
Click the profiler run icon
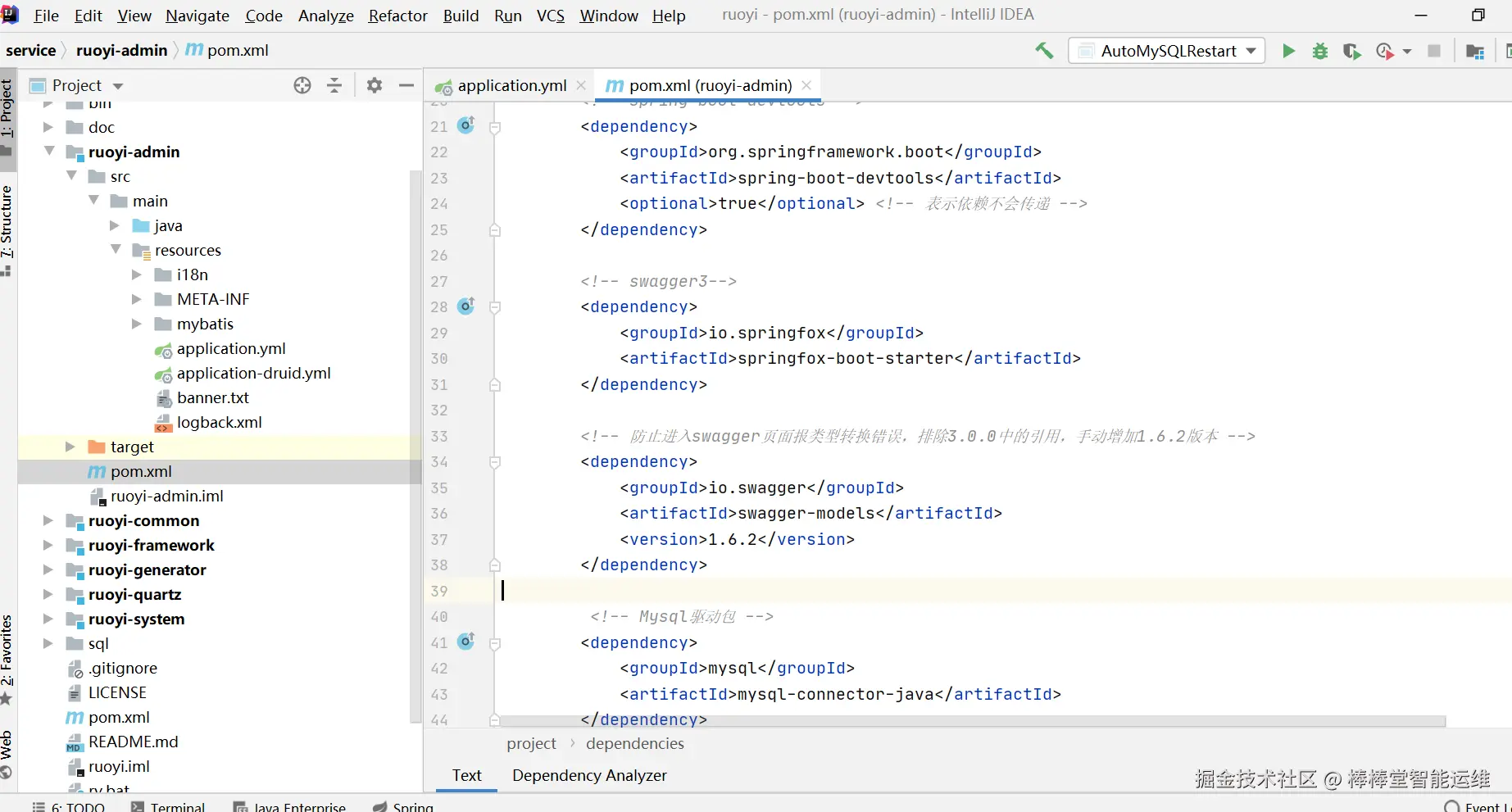1384,51
